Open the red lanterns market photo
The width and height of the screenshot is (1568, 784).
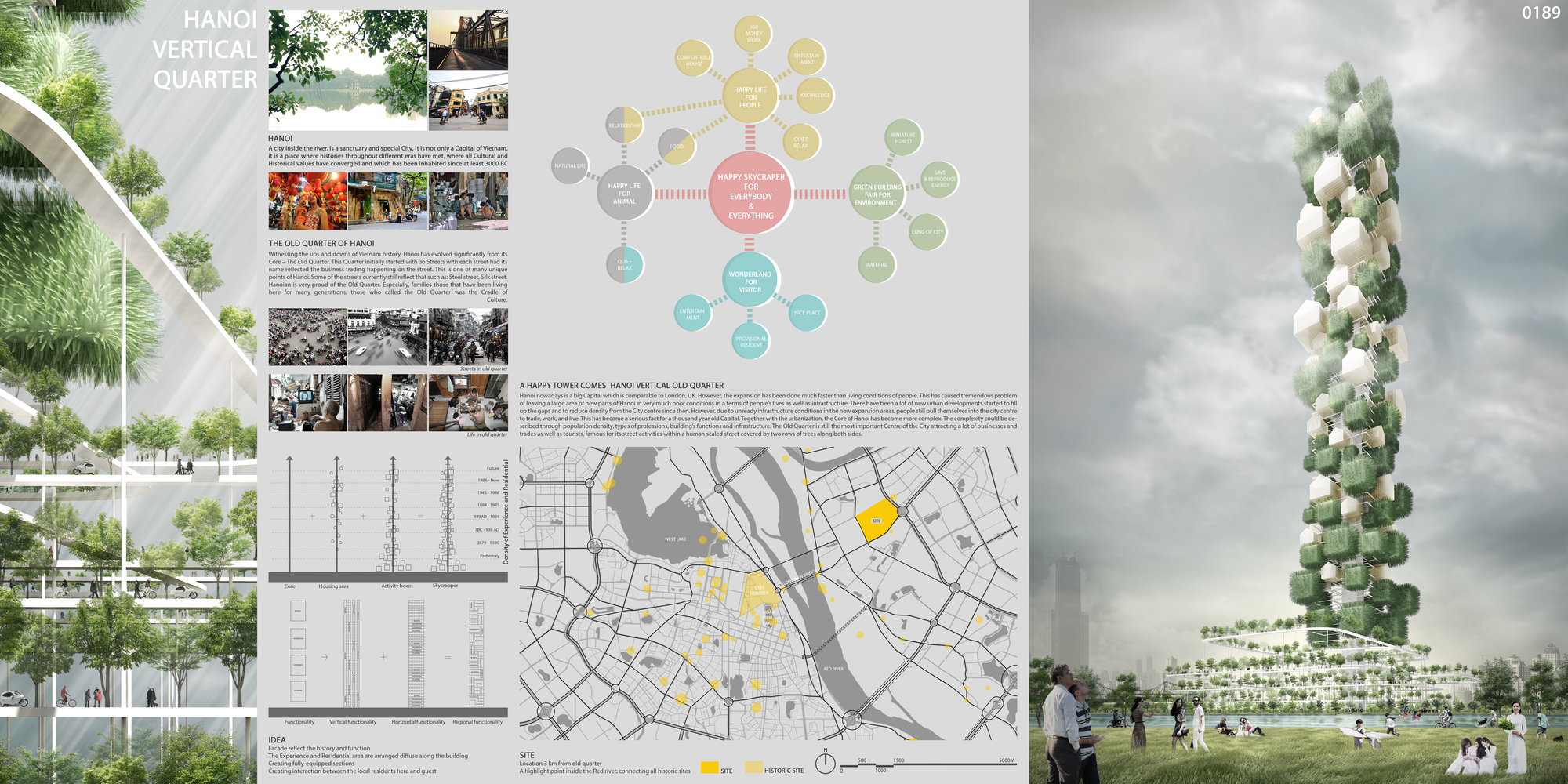coord(307,201)
